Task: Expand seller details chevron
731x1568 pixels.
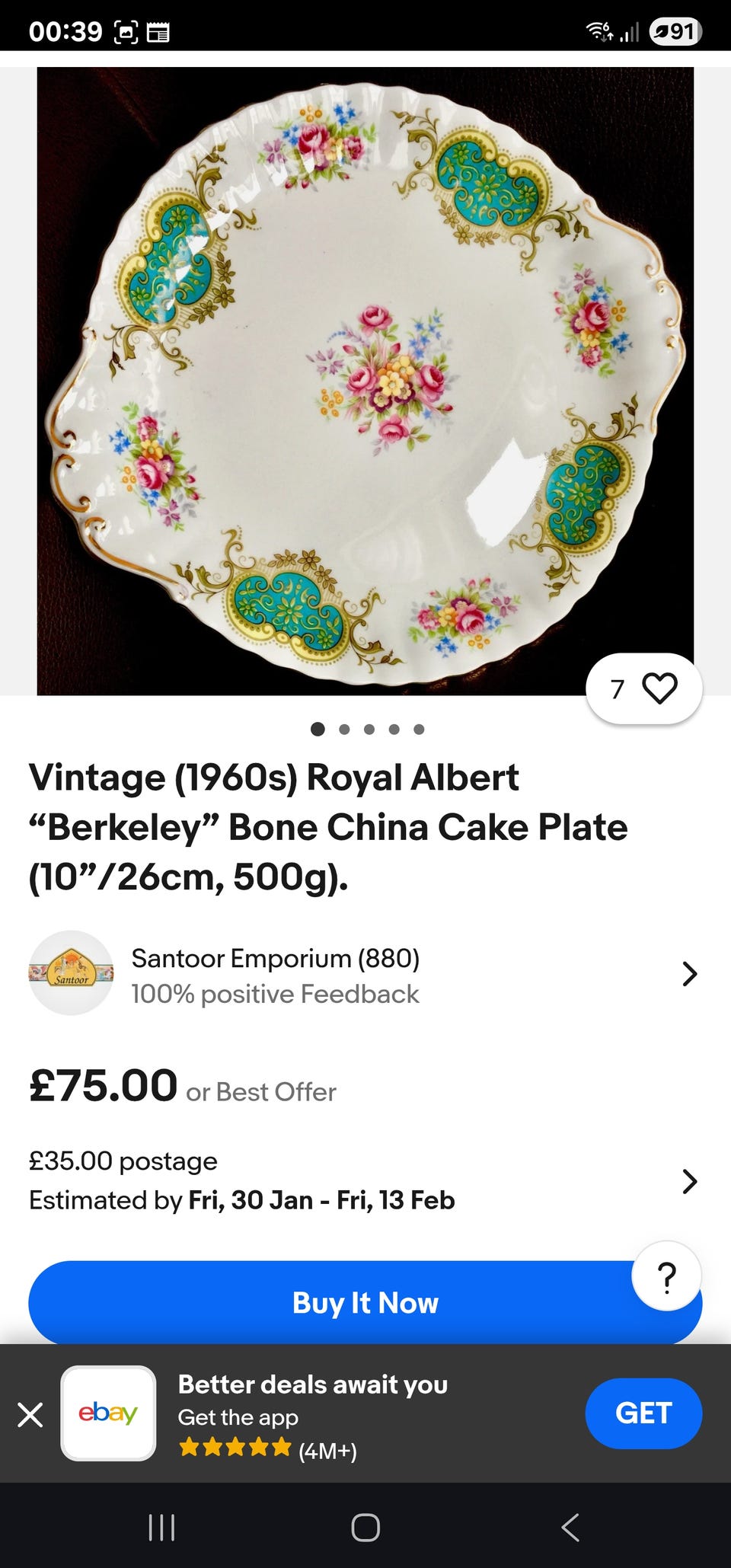Action: coord(689,973)
